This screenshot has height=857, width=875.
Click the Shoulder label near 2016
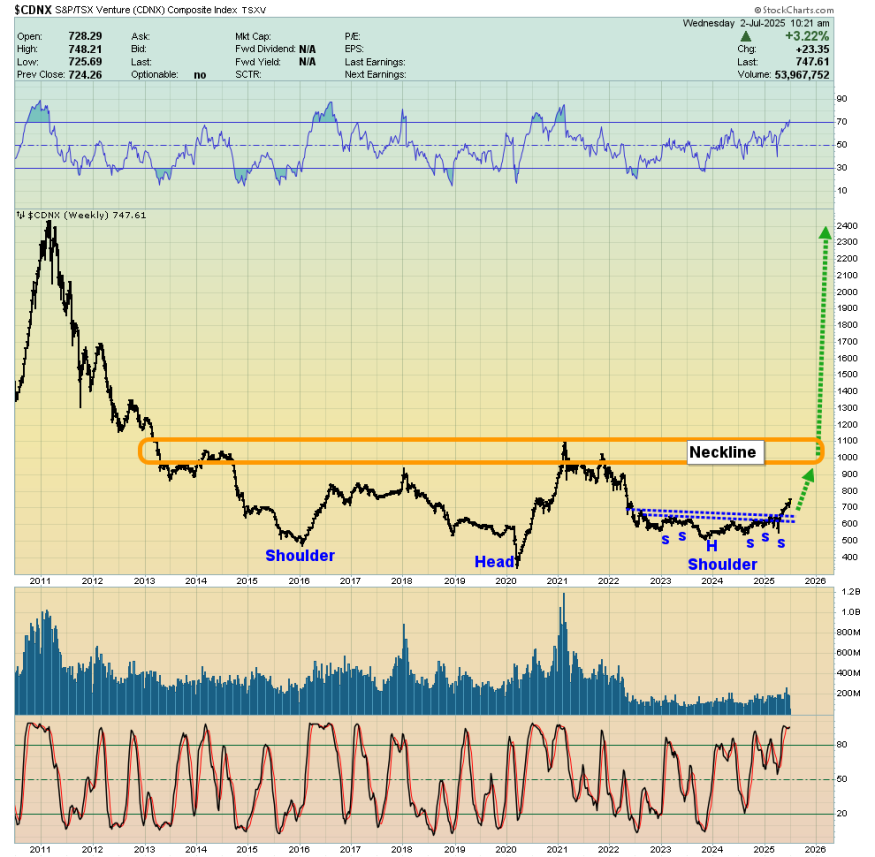pos(300,556)
